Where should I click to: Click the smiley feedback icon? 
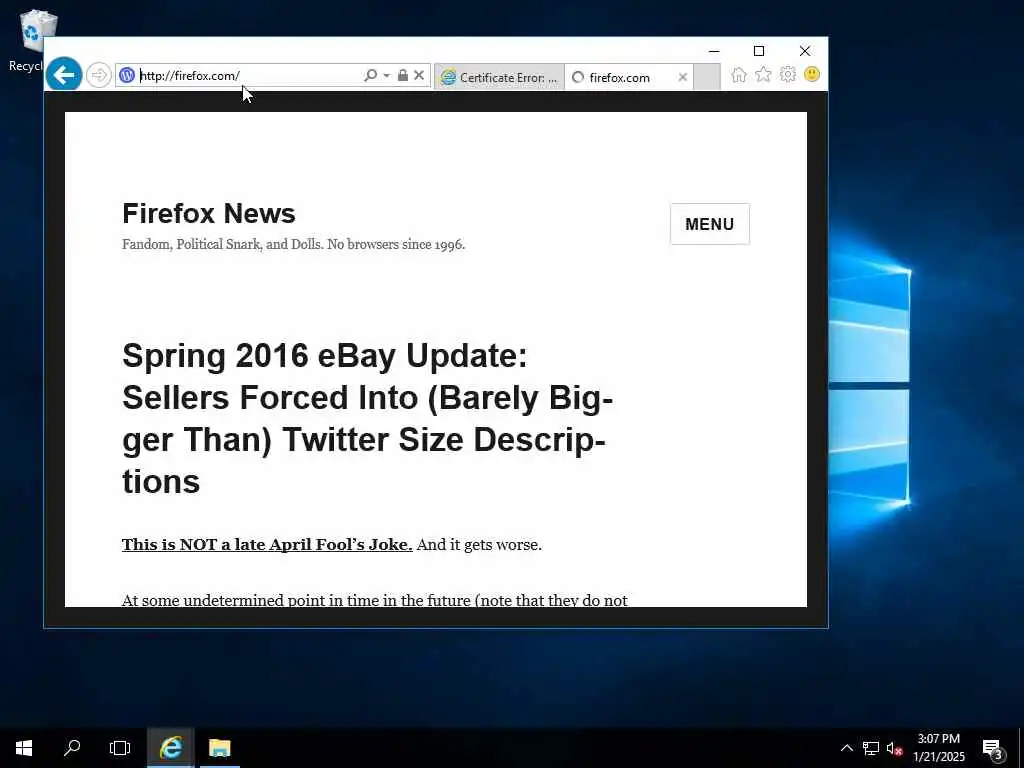812,74
